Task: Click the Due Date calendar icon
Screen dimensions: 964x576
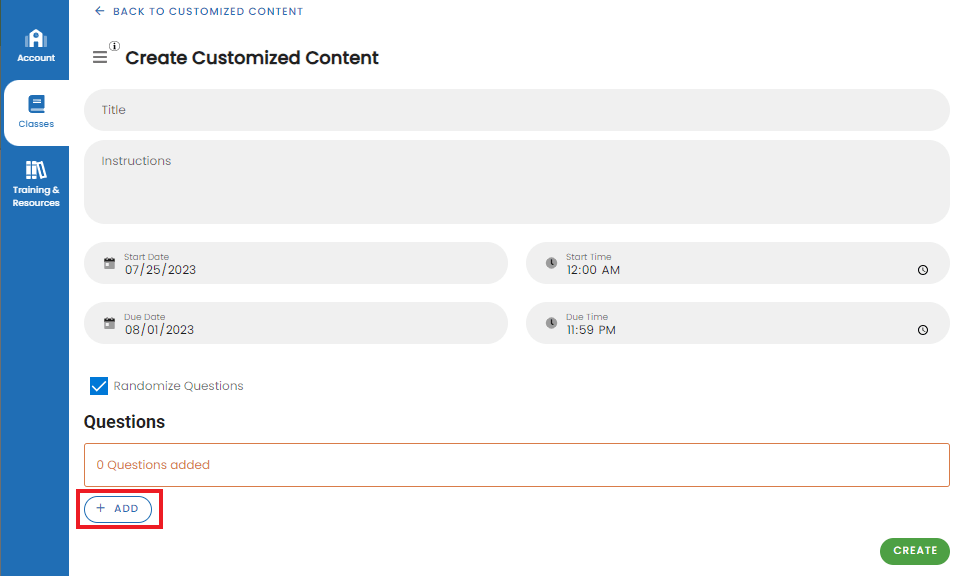Action: (110, 324)
